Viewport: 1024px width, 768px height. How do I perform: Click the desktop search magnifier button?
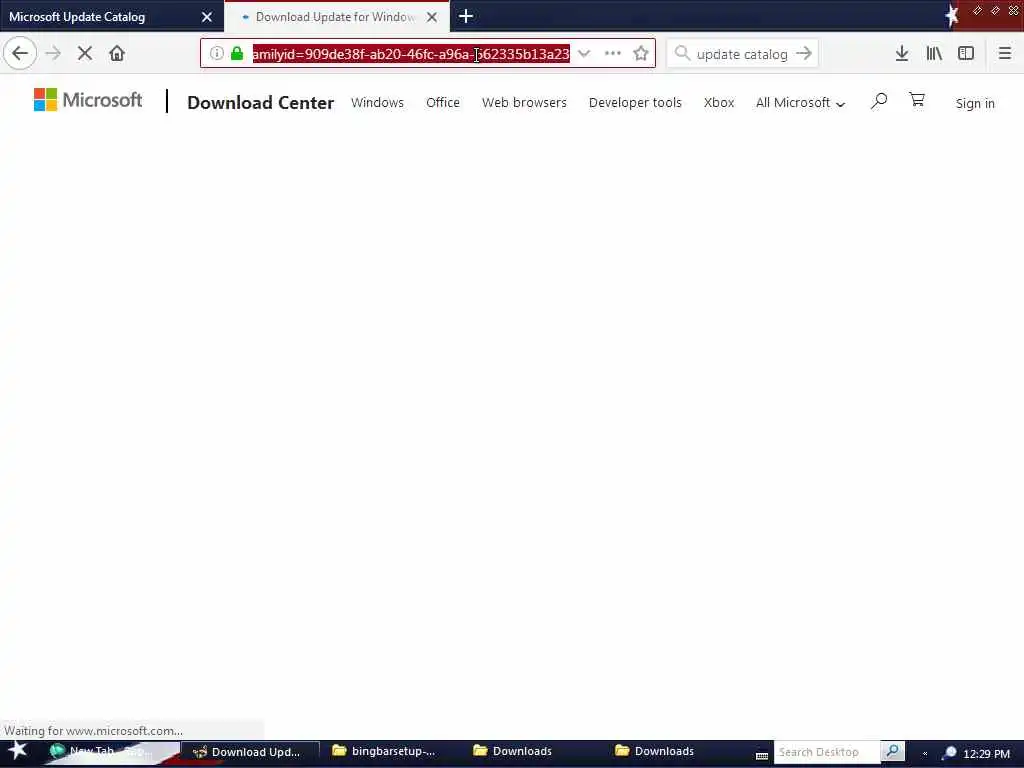click(893, 752)
